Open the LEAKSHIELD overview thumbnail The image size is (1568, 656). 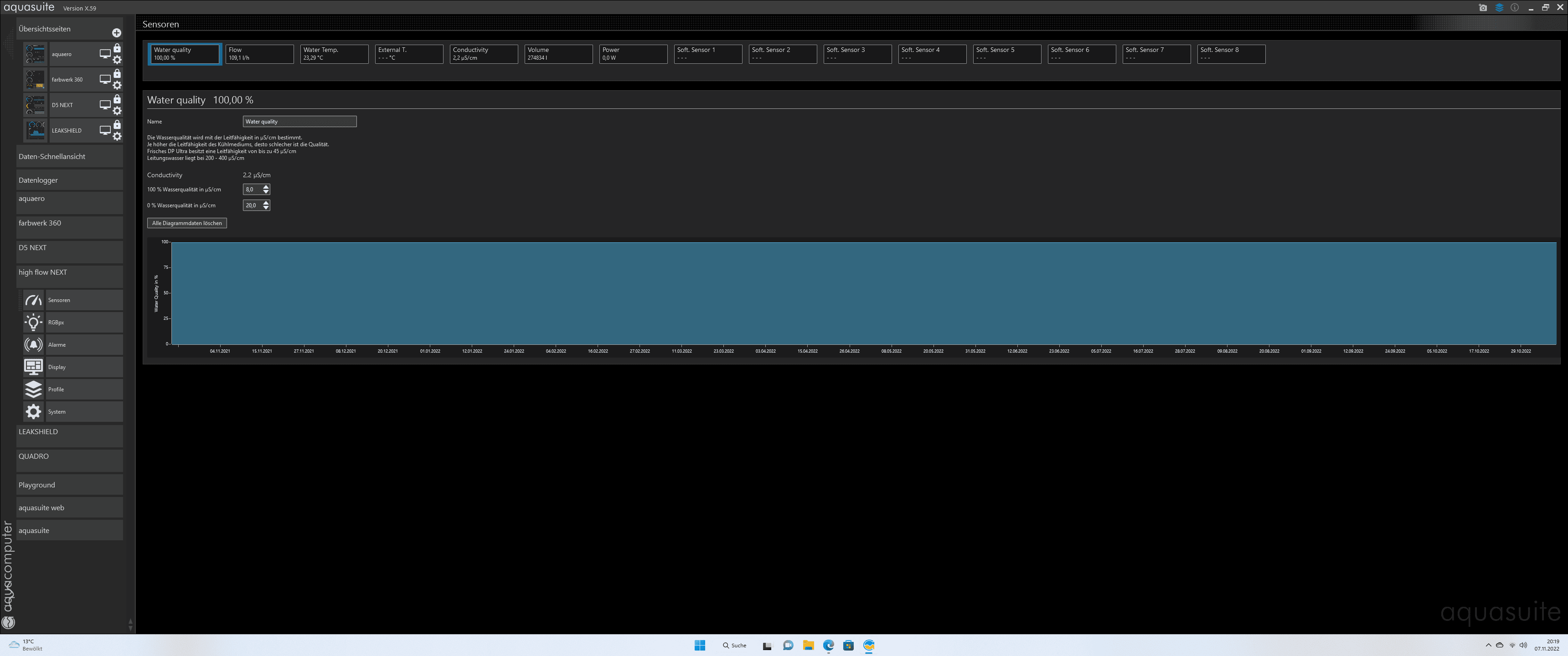(x=35, y=131)
